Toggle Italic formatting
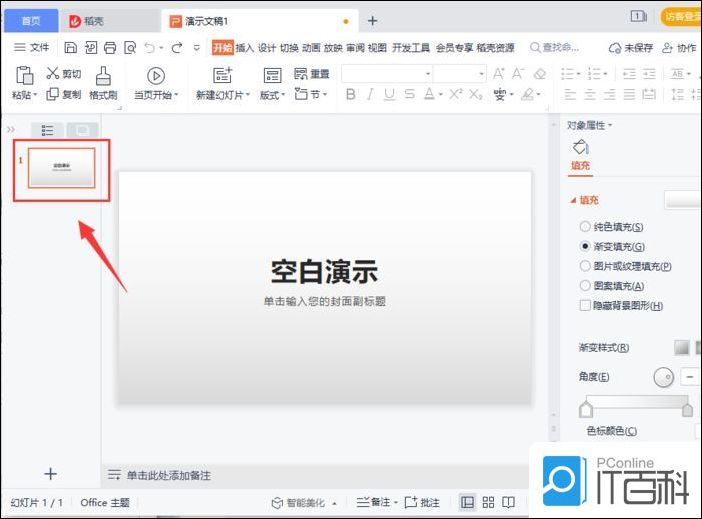 (370, 94)
